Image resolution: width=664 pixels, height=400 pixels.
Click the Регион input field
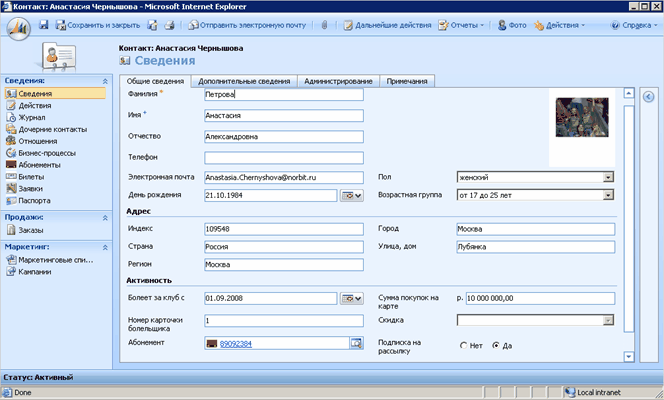(x=284, y=265)
